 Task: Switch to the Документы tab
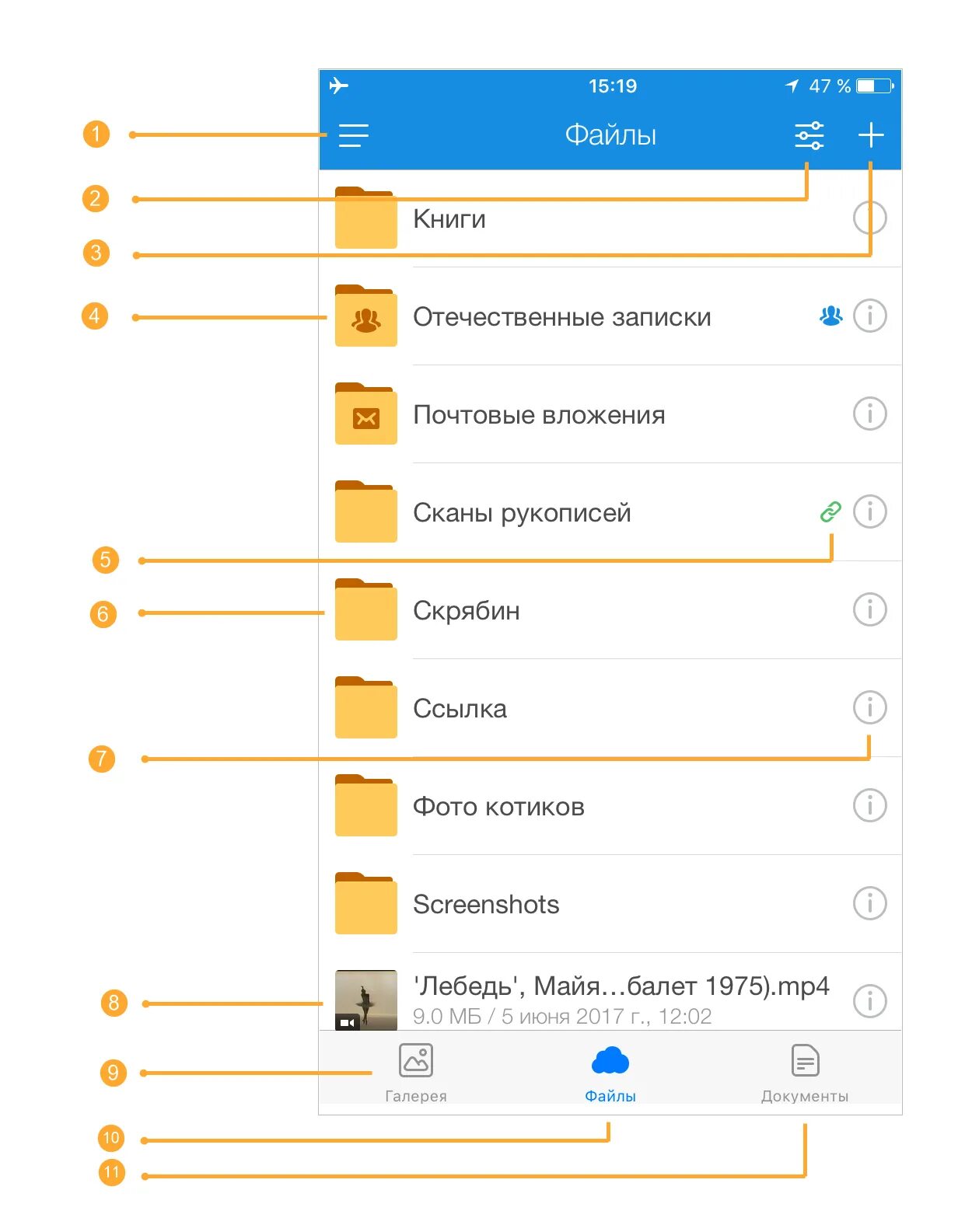click(805, 1073)
